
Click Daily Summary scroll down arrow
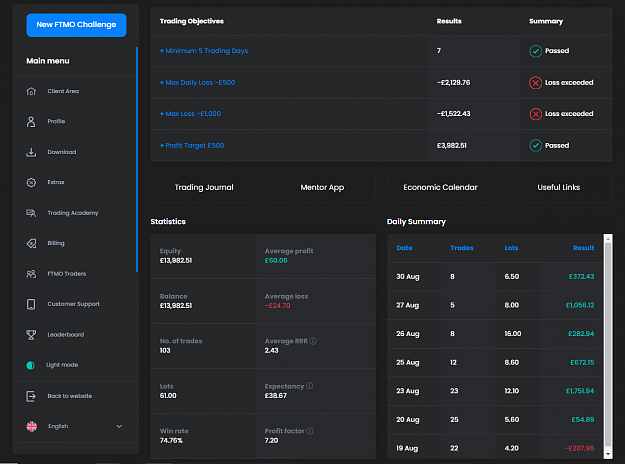coord(608,454)
